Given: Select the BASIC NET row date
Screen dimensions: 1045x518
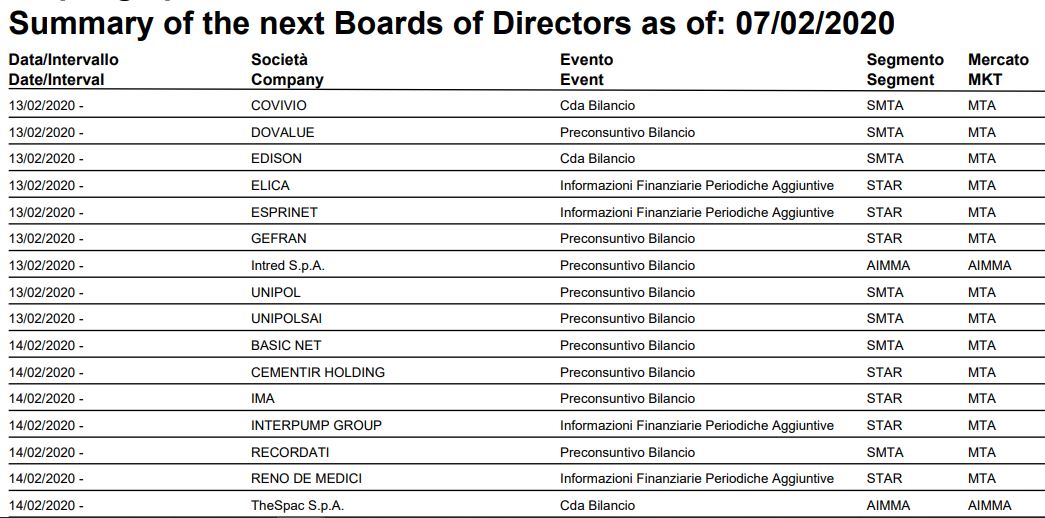Looking at the screenshot, I should coord(46,345).
